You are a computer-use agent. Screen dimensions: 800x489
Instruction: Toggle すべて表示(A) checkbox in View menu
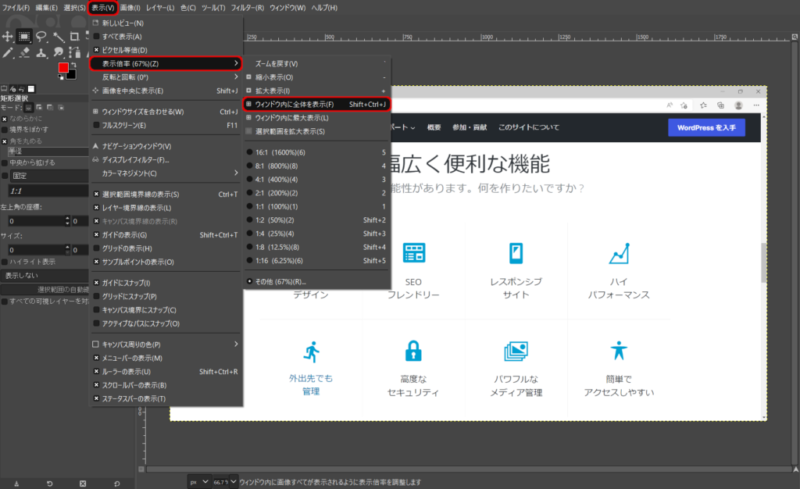pyautogui.click(x=96, y=37)
